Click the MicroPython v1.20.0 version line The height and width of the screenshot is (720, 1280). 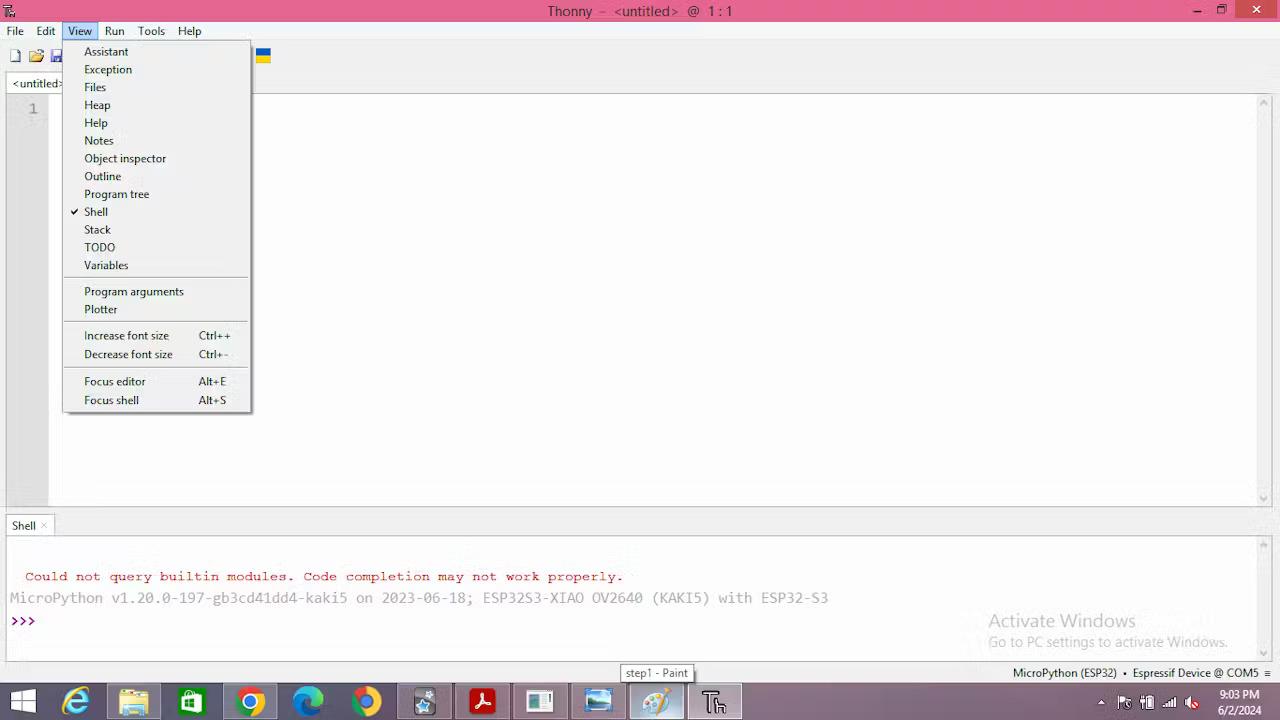(x=419, y=598)
